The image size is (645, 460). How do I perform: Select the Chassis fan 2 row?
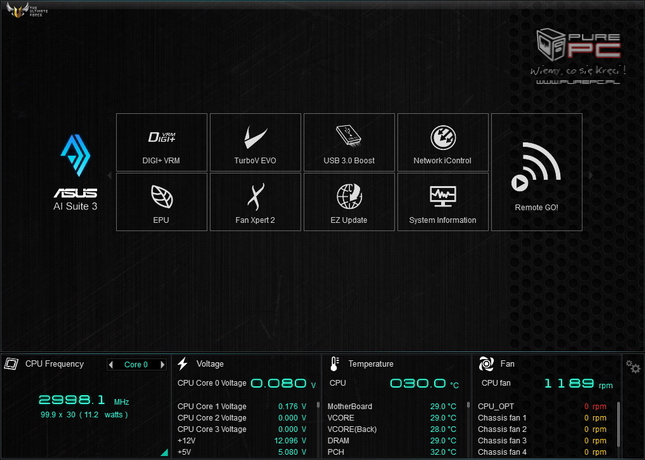[542, 429]
